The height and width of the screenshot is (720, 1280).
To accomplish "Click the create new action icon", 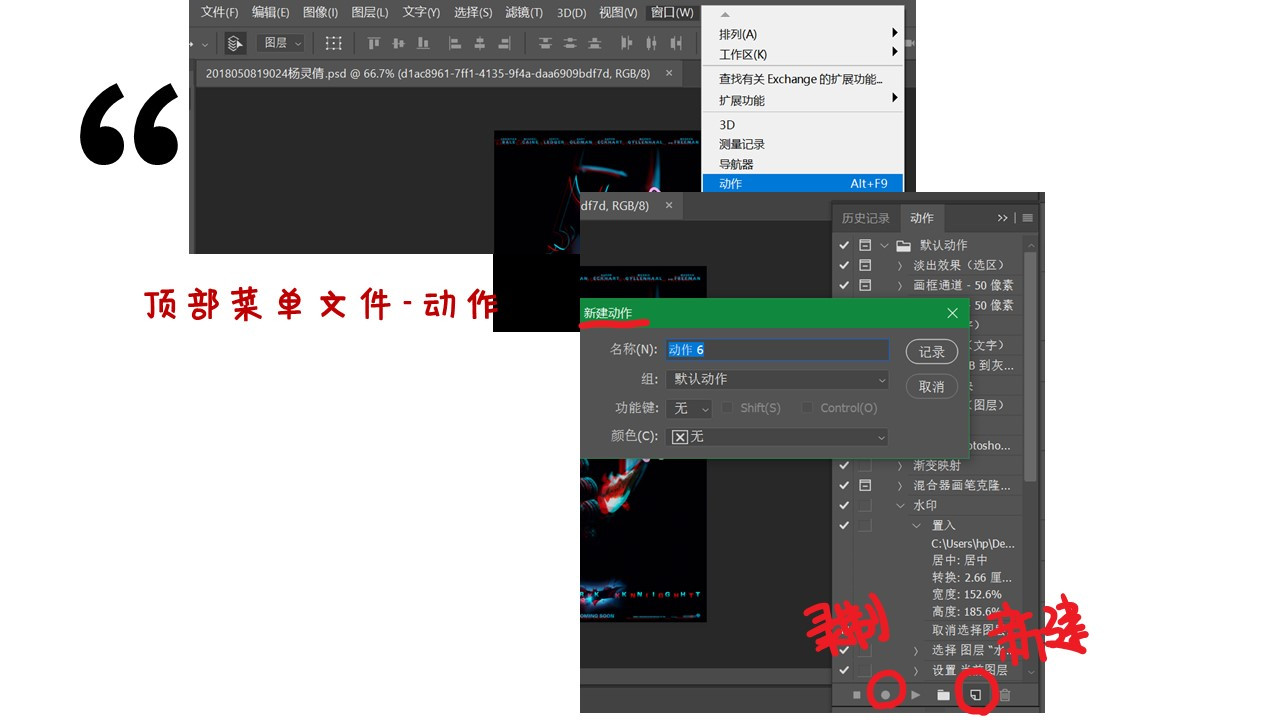I will (x=976, y=695).
